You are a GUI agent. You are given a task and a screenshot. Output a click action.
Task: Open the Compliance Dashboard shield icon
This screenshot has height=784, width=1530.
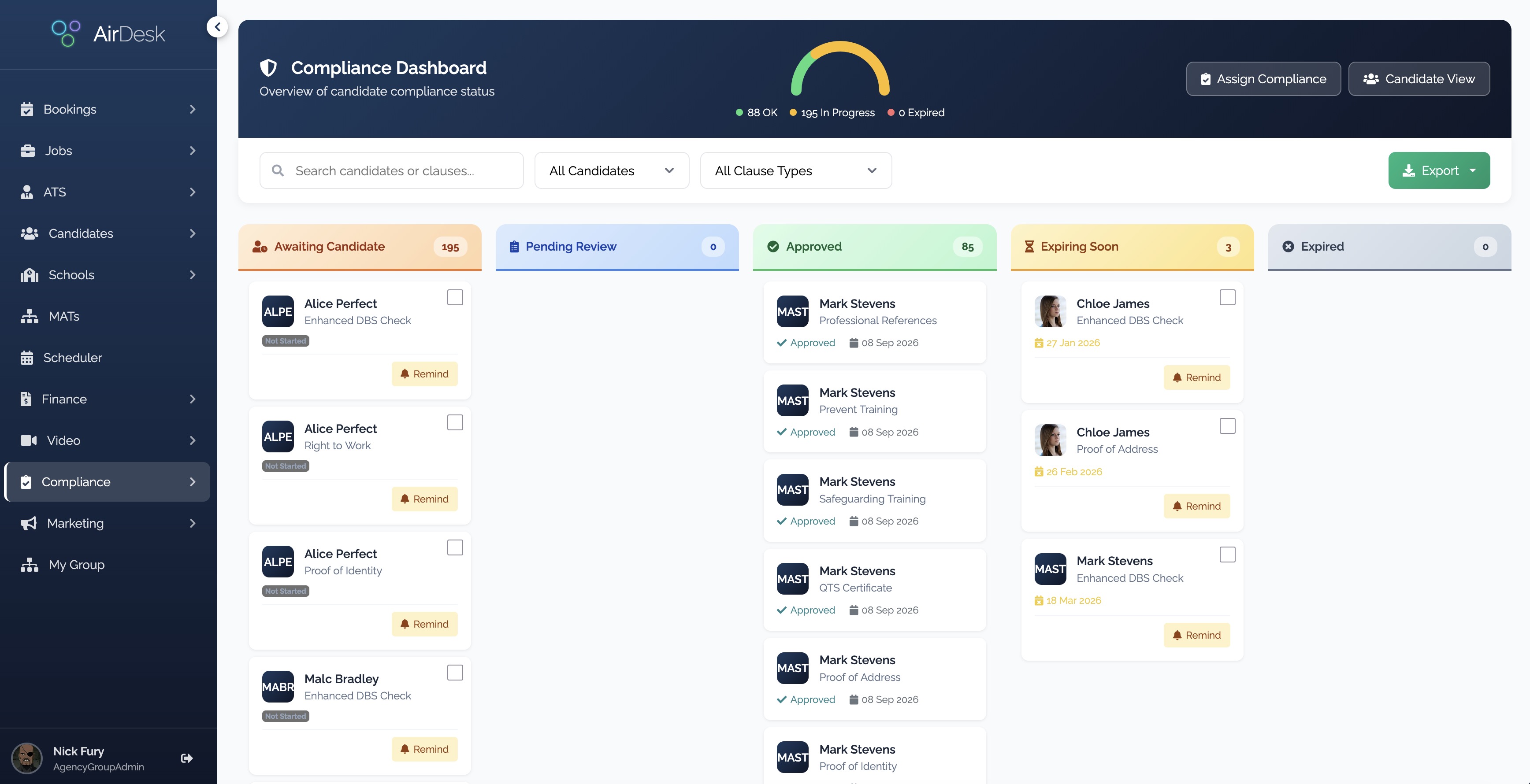coord(268,68)
